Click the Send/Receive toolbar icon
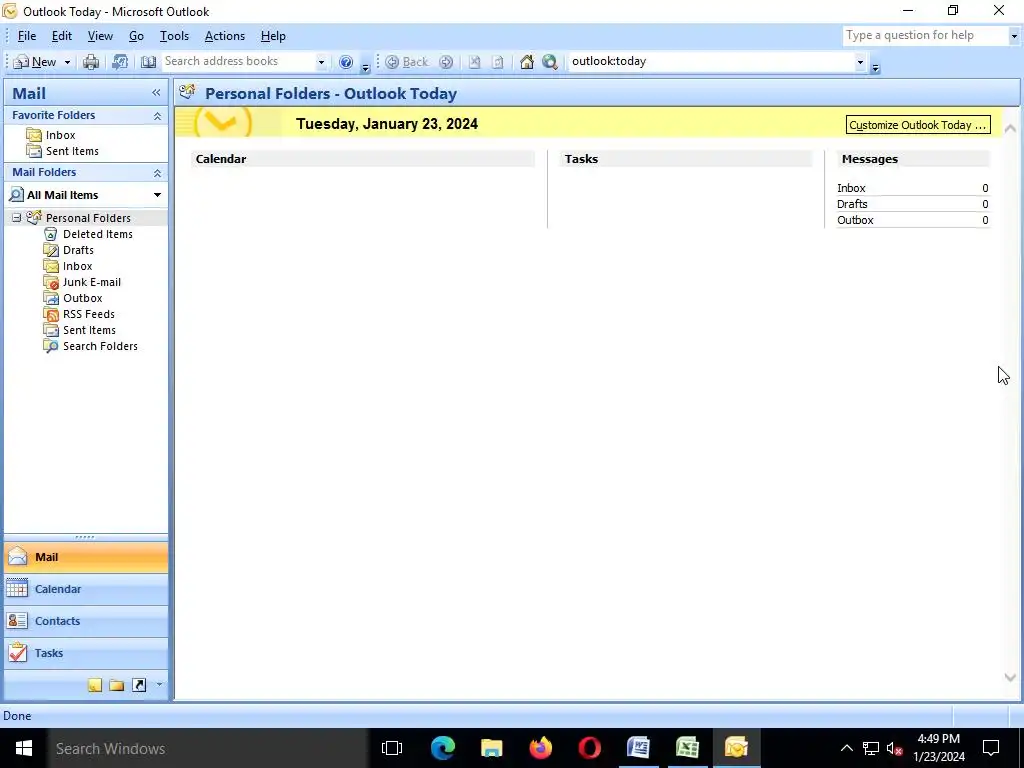Image resolution: width=1024 pixels, height=768 pixels. point(120,62)
